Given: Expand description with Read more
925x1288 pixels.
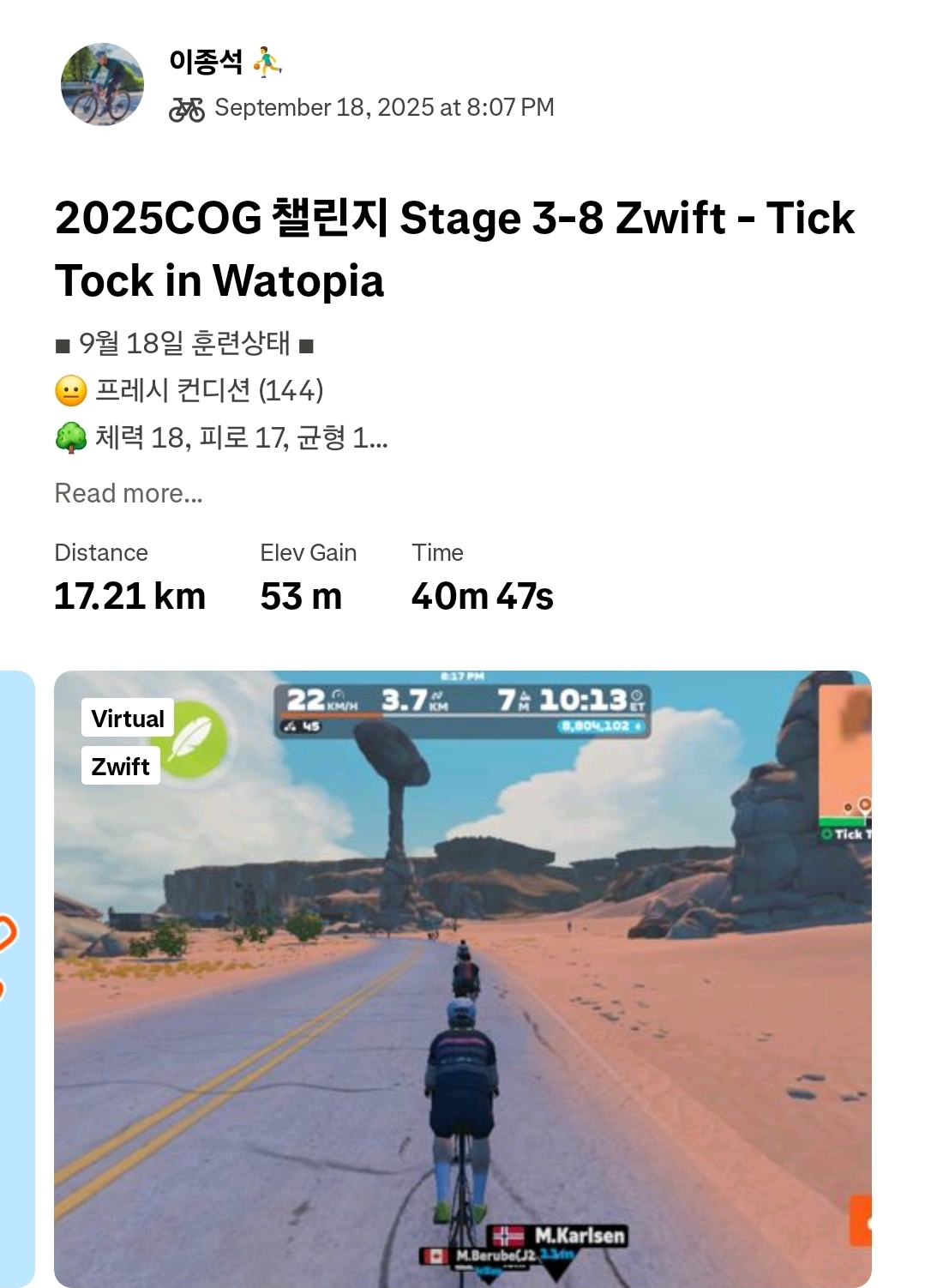Looking at the screenshot, I should [x=129, y=493].
